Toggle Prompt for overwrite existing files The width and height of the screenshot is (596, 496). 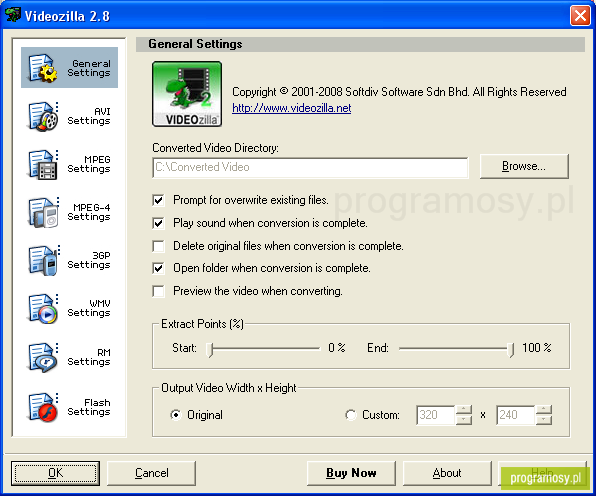coord(159,200)
